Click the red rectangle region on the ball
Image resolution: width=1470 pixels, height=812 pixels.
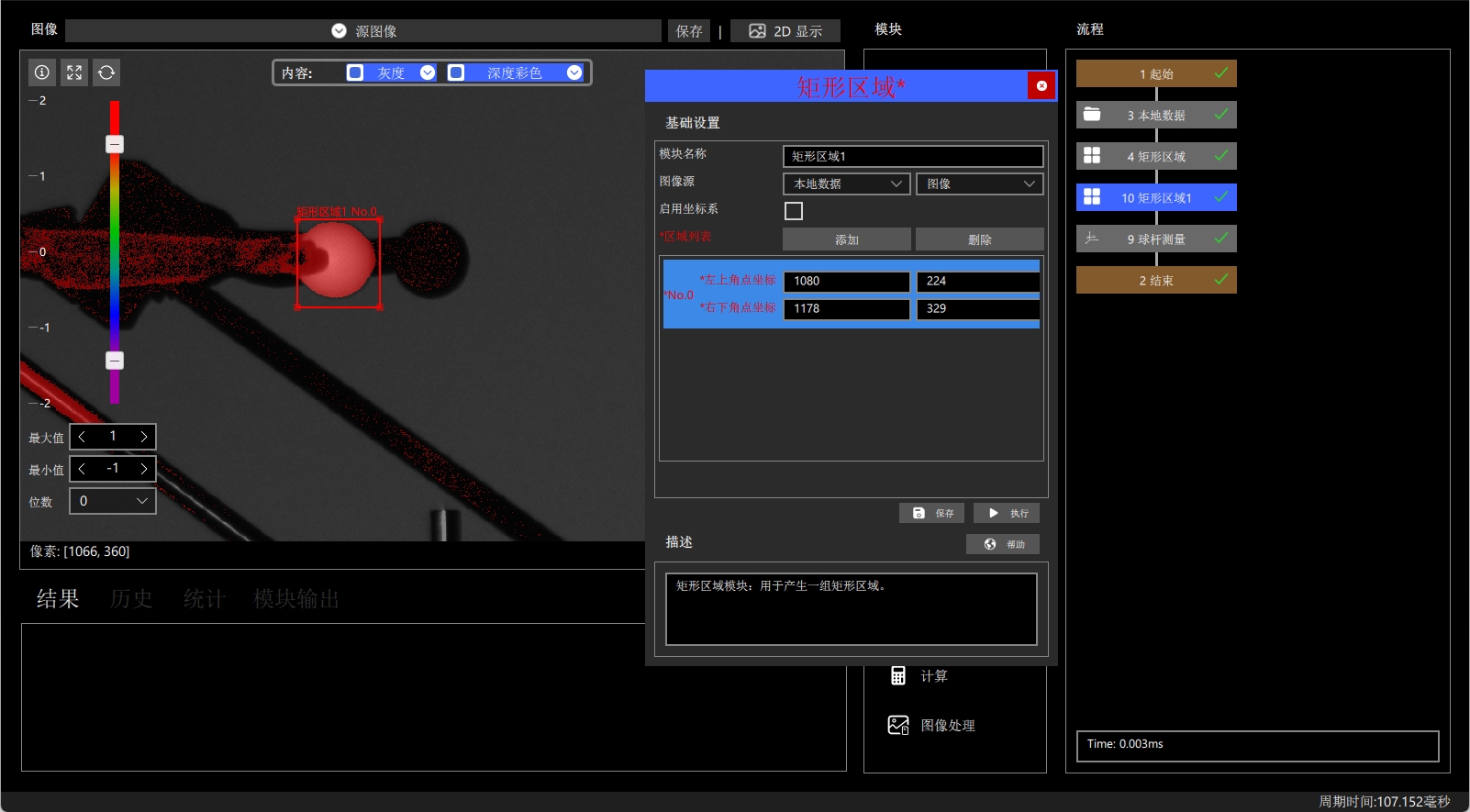pyautogui.click(x=339, y=262)
